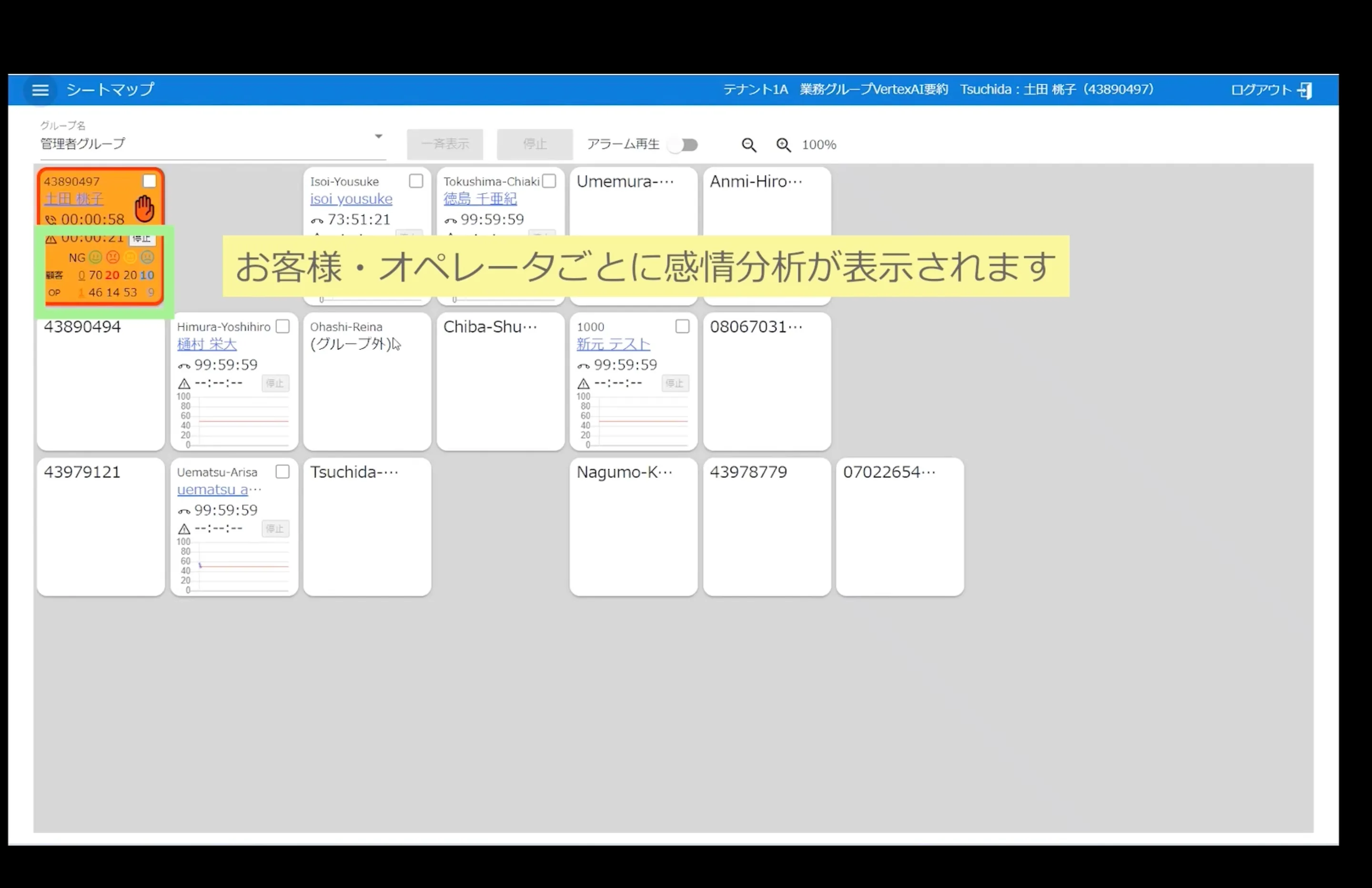Click ログアウト text link

click(x=1261, y=90)
